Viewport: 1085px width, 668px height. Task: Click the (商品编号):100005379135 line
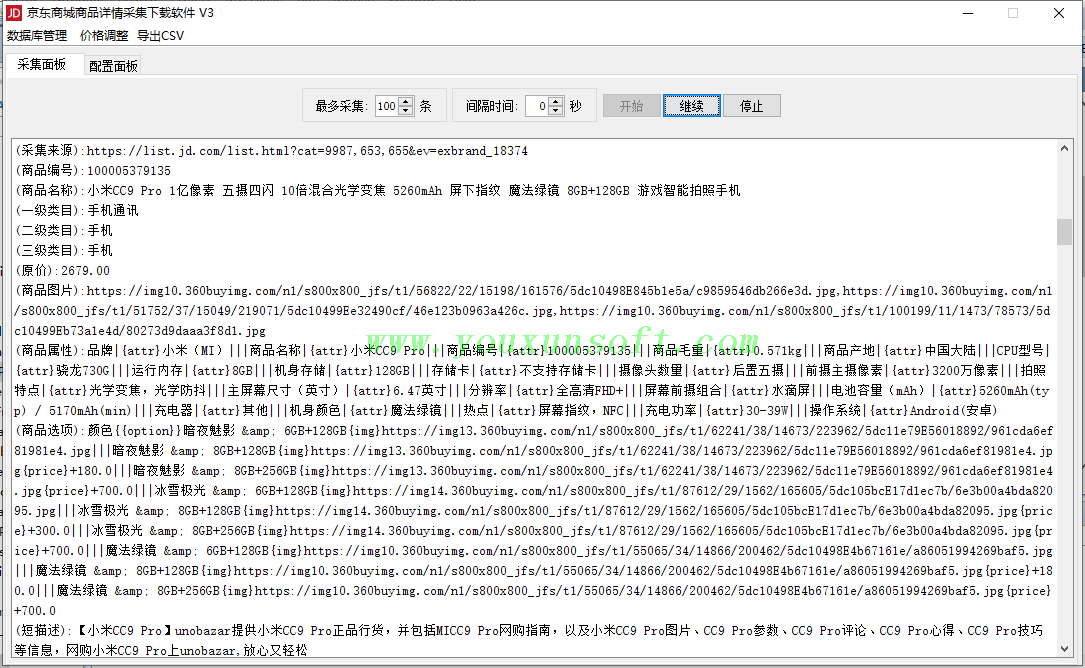click(x=93, y=170)
